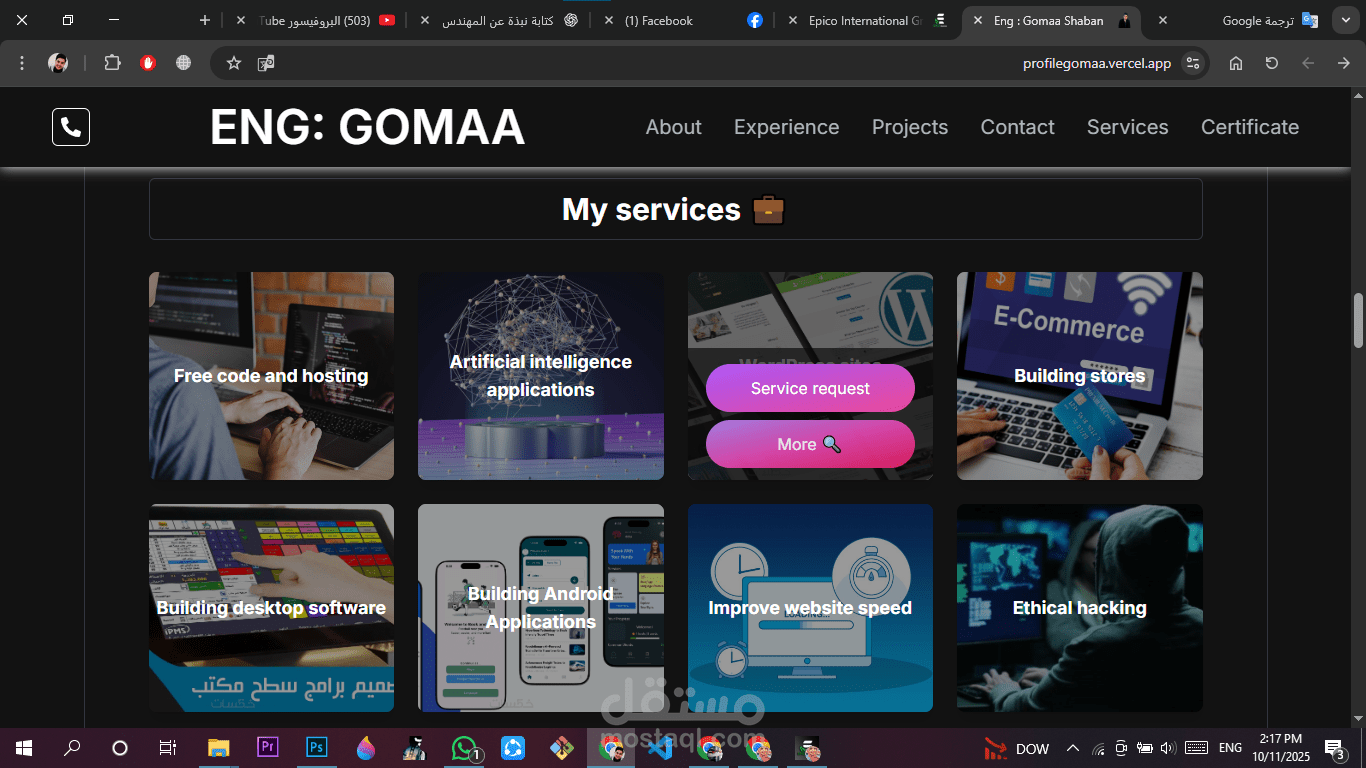This screenshot has height=768, width=1366.
Task: Bookmark this page with the star icon
Action: [234, 63]
